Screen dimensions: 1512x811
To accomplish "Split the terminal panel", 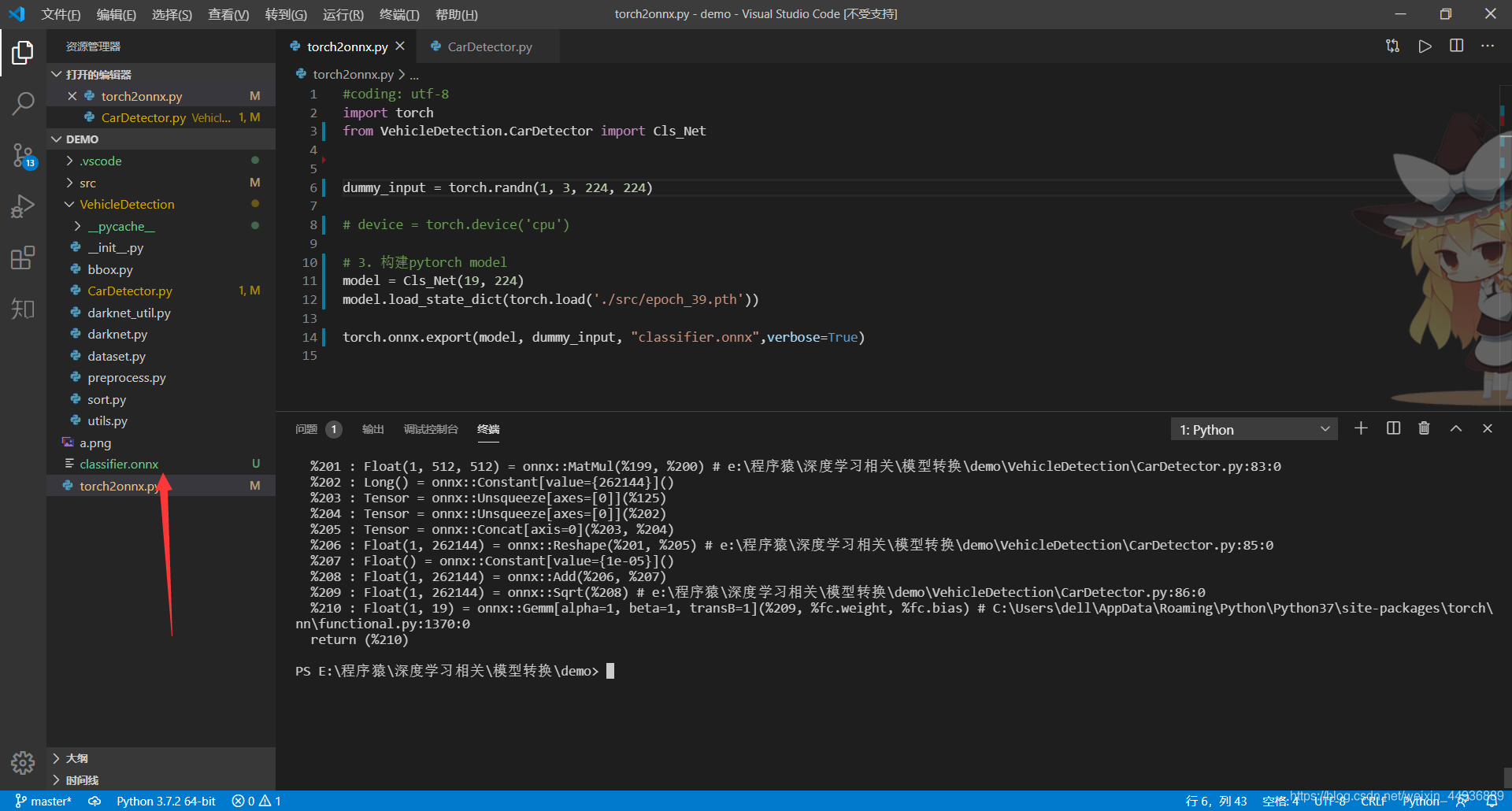I will (x=1393, y=428).
